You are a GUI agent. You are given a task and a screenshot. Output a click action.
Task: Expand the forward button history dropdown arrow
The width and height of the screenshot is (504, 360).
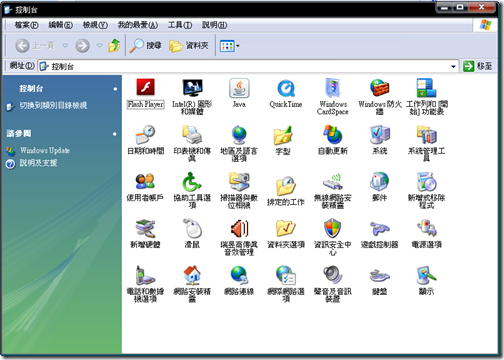pyautogui.click(x=99, y=45)
